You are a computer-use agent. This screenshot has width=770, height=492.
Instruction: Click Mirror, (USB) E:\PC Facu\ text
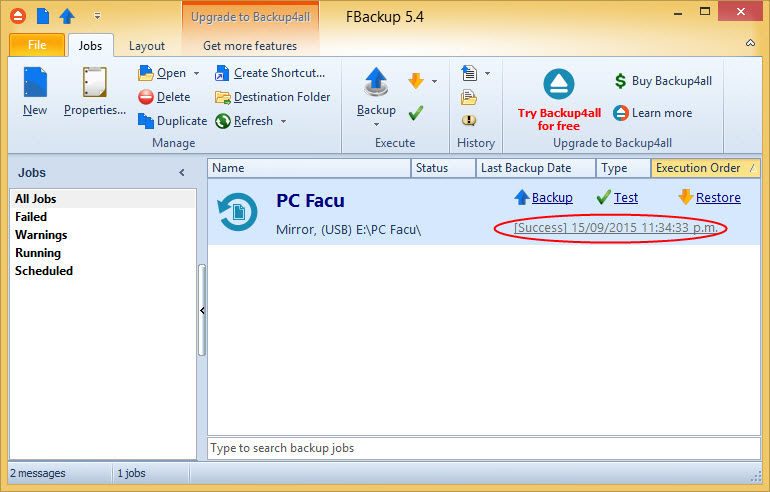[349, 229]
